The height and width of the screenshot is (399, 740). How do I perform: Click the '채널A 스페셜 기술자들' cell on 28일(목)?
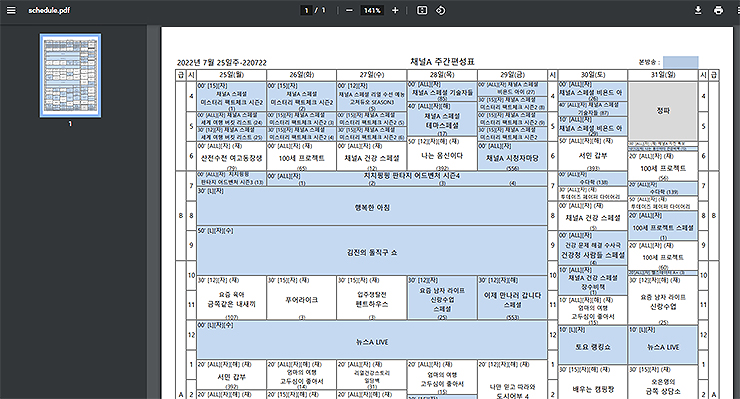pyautogui.click(x=442, y=91)
